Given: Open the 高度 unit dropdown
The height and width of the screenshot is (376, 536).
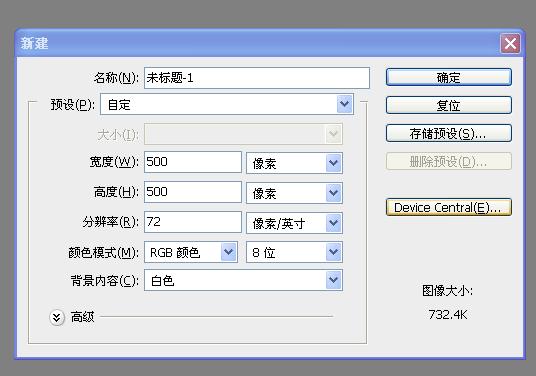Looking at the screenshot, I should click(294, 193).
